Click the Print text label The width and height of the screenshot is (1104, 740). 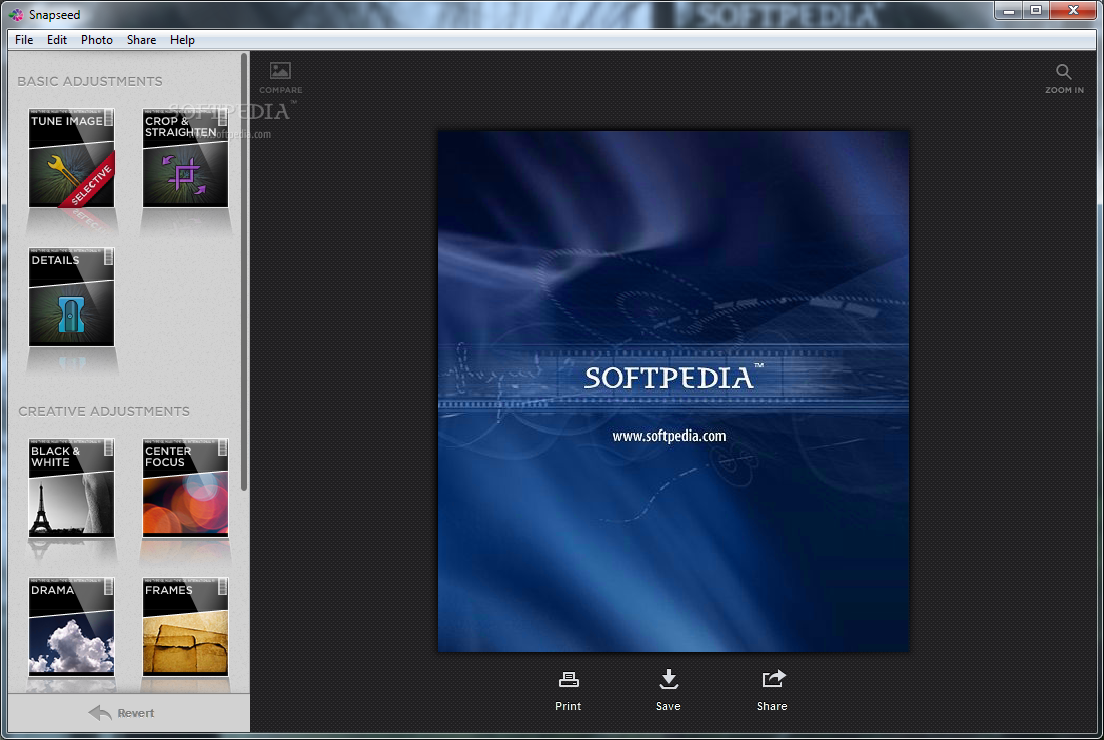[568, 706]
